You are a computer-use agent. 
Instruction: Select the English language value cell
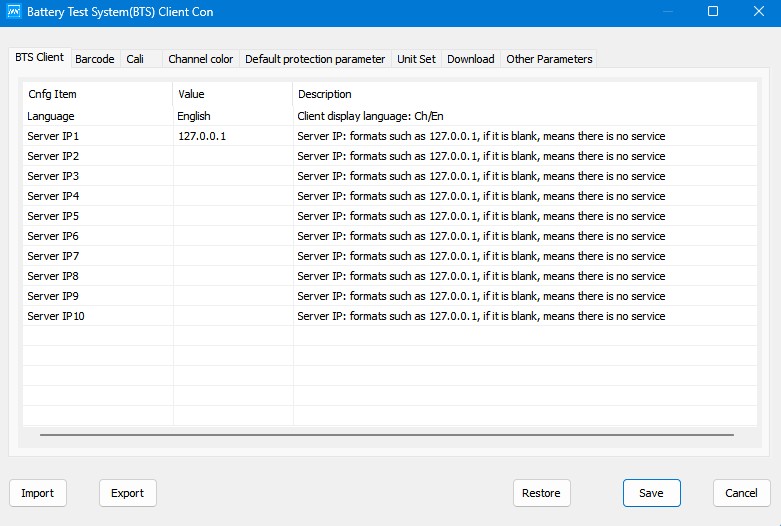point(233,116)
